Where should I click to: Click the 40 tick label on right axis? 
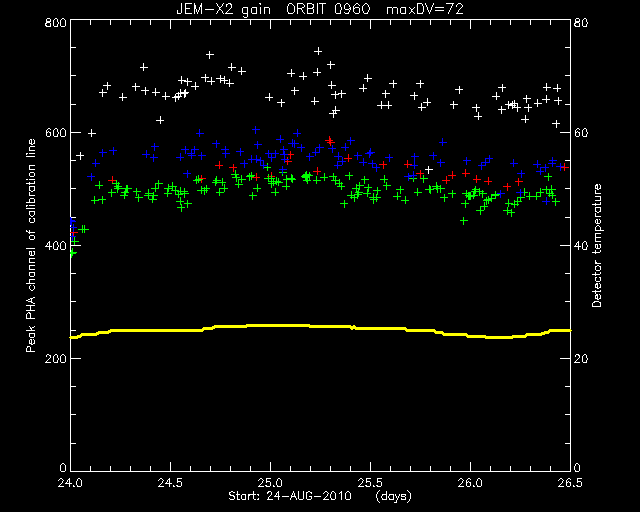click(x=581, y=246)
